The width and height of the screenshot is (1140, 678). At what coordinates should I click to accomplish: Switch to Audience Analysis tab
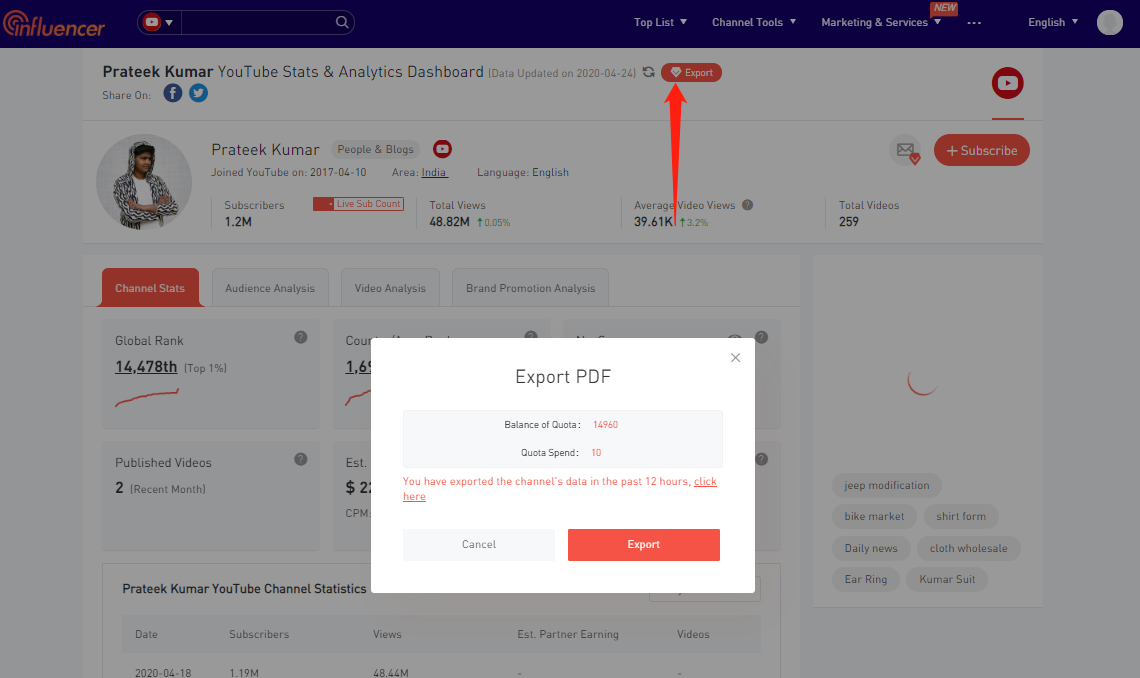[270, 288]
